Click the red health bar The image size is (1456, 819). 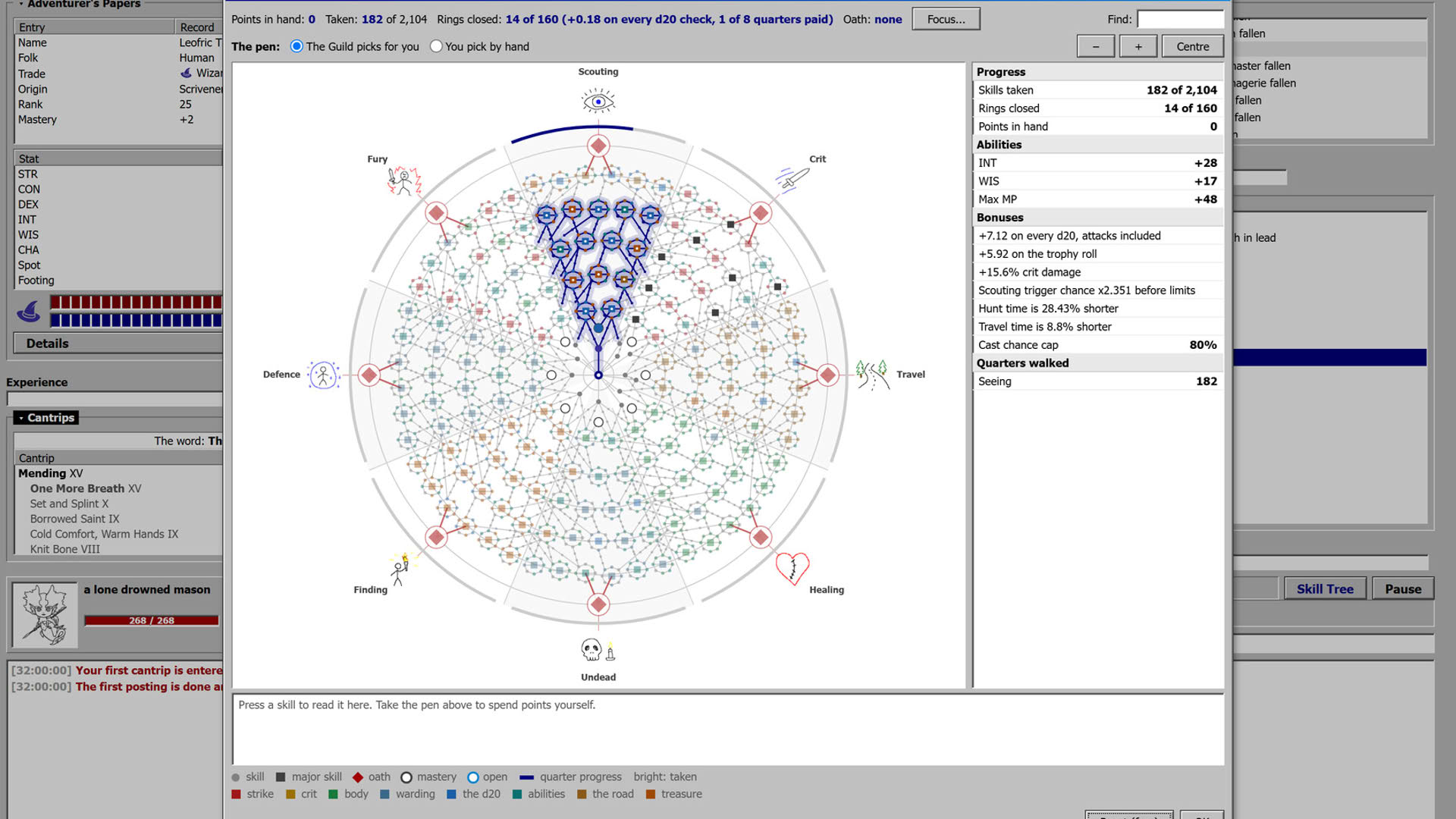pos(136,302)
